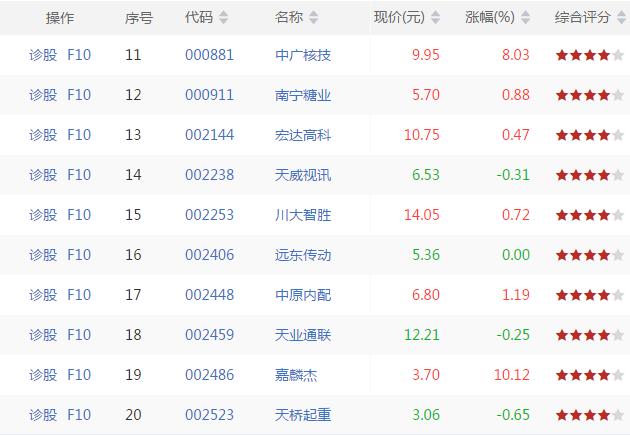Open stock name 宏达高科
Image resolution: width=630 pixels, height=436 pixels.
303,135
